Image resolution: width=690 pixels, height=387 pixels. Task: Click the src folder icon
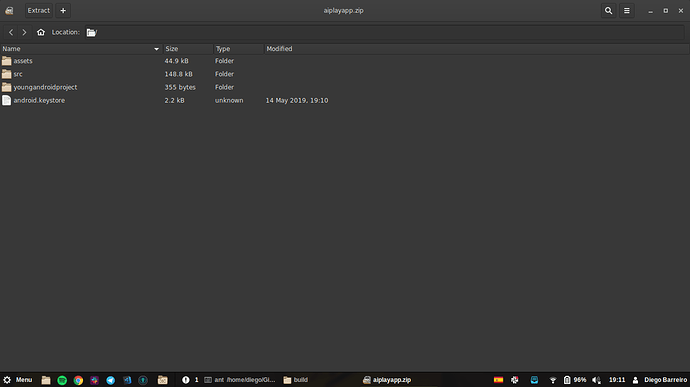pyautogui.click(x=7, y=74)
